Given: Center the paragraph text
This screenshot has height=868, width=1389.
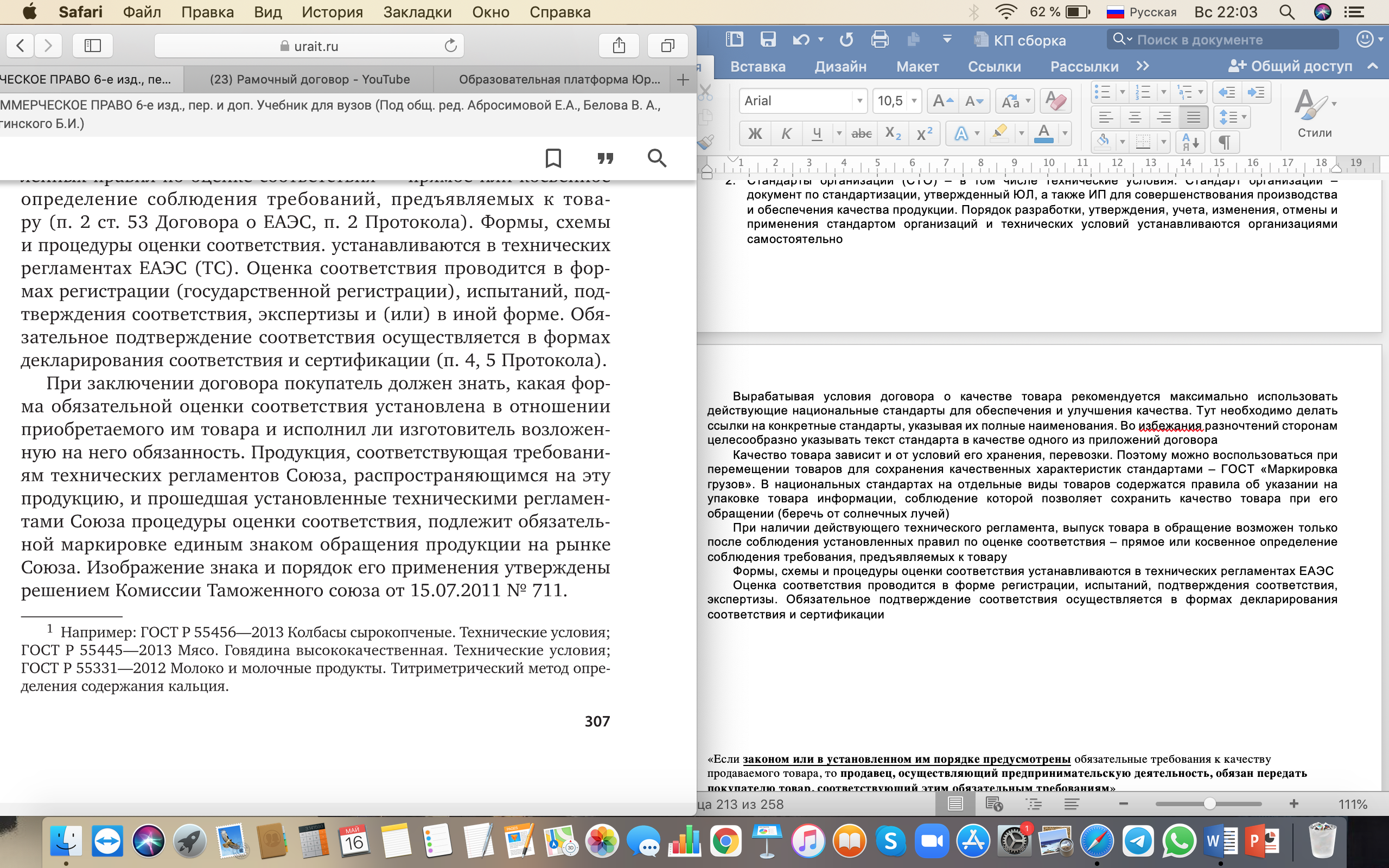Looking at the screenshot, I should pos(1135,118).
